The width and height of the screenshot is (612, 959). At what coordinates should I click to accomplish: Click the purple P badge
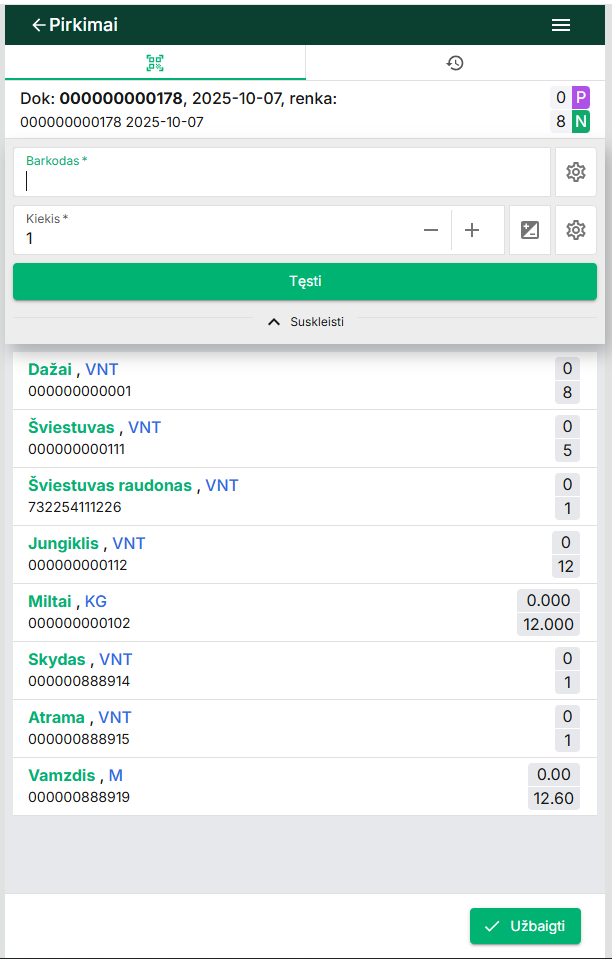click(581, 97)
